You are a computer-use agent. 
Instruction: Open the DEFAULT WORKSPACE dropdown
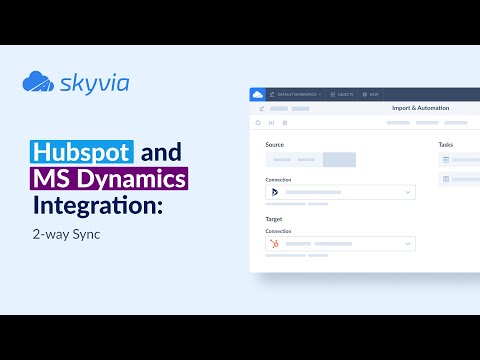point(296,95)
